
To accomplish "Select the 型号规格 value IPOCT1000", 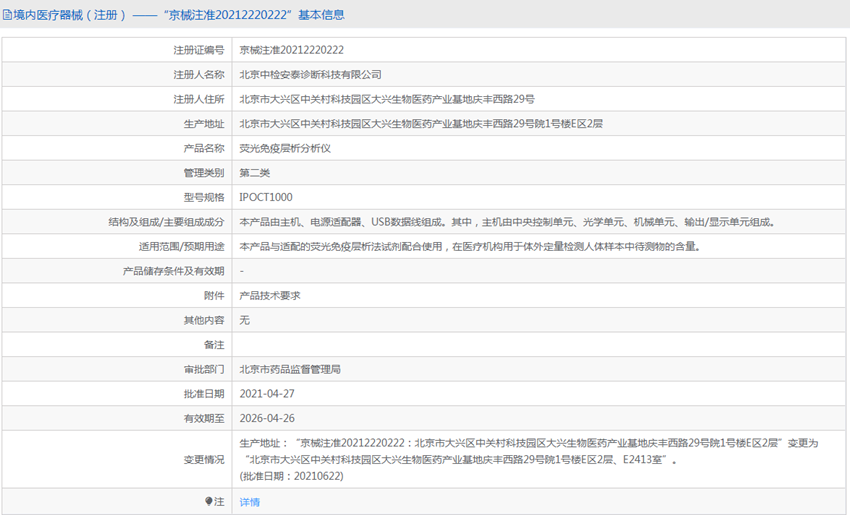I will click(x=266, y=197).
